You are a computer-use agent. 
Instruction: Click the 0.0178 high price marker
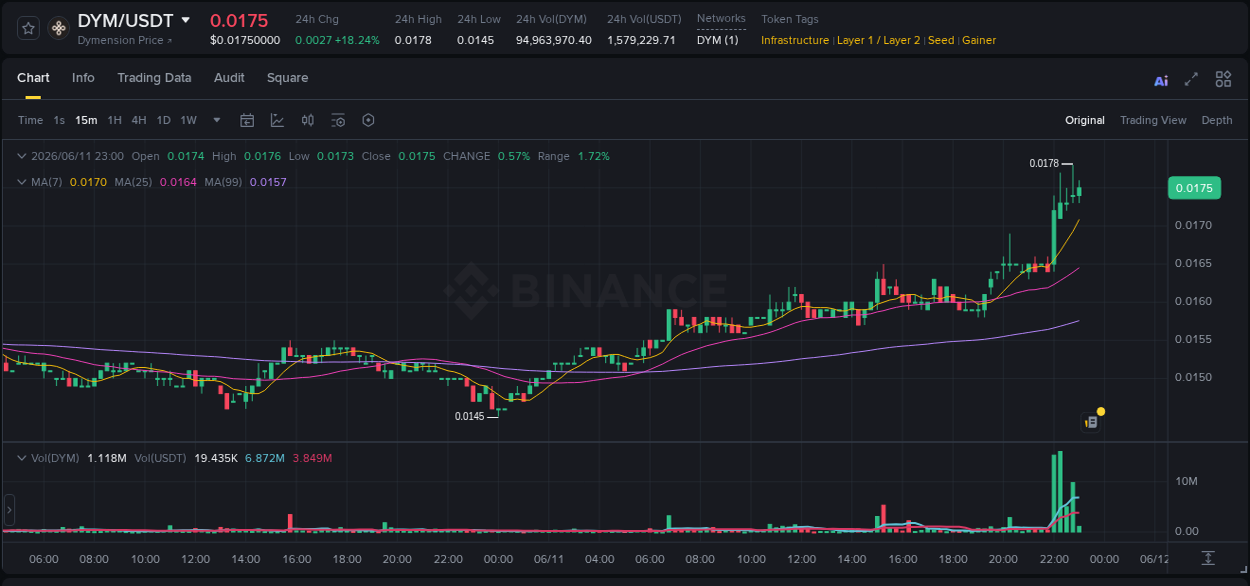pos(1044,163)
